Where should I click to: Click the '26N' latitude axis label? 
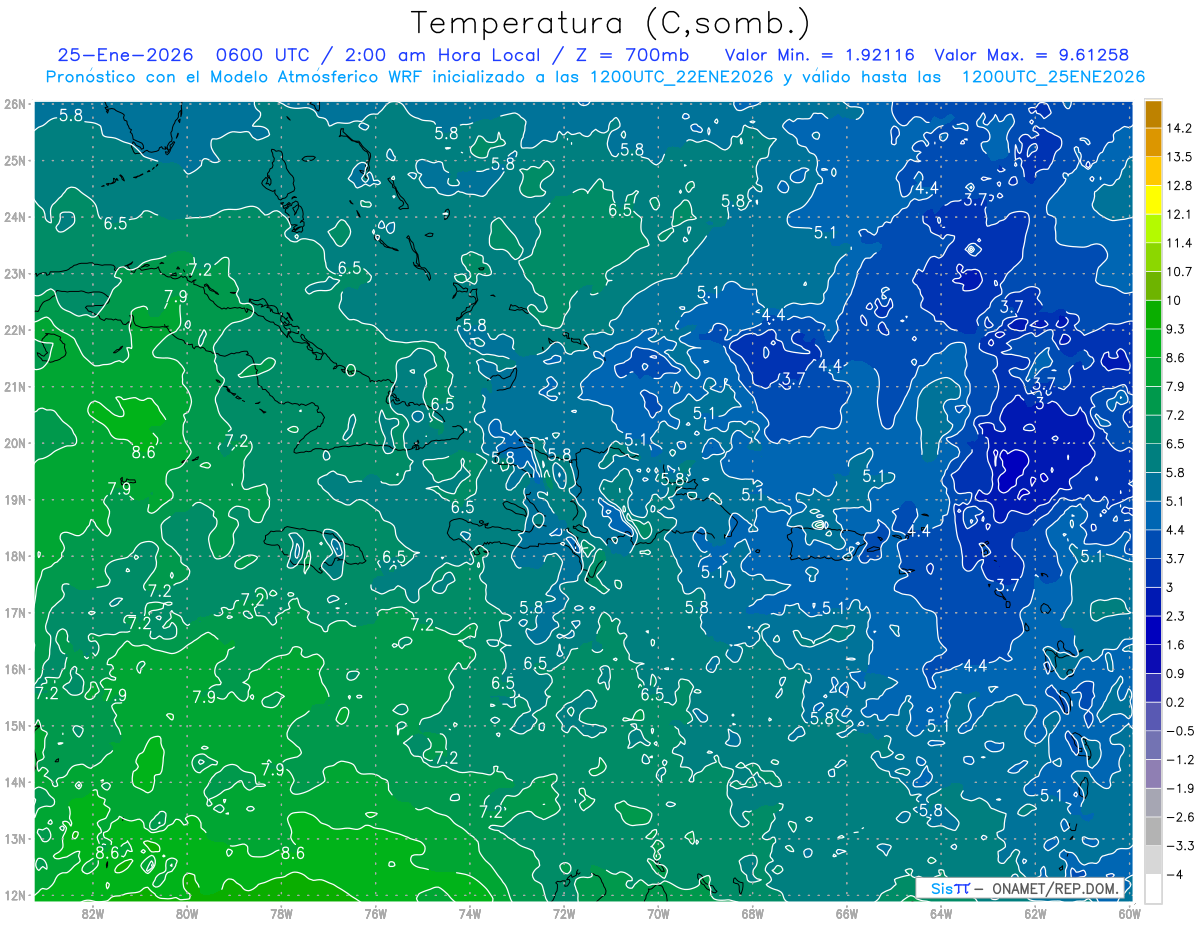[x=15, y=104]
